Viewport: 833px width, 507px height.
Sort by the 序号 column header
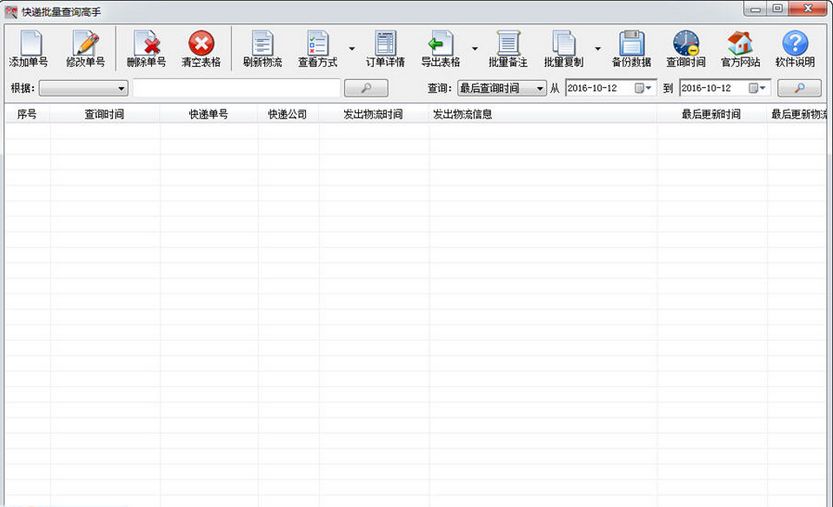pos(27,114)
